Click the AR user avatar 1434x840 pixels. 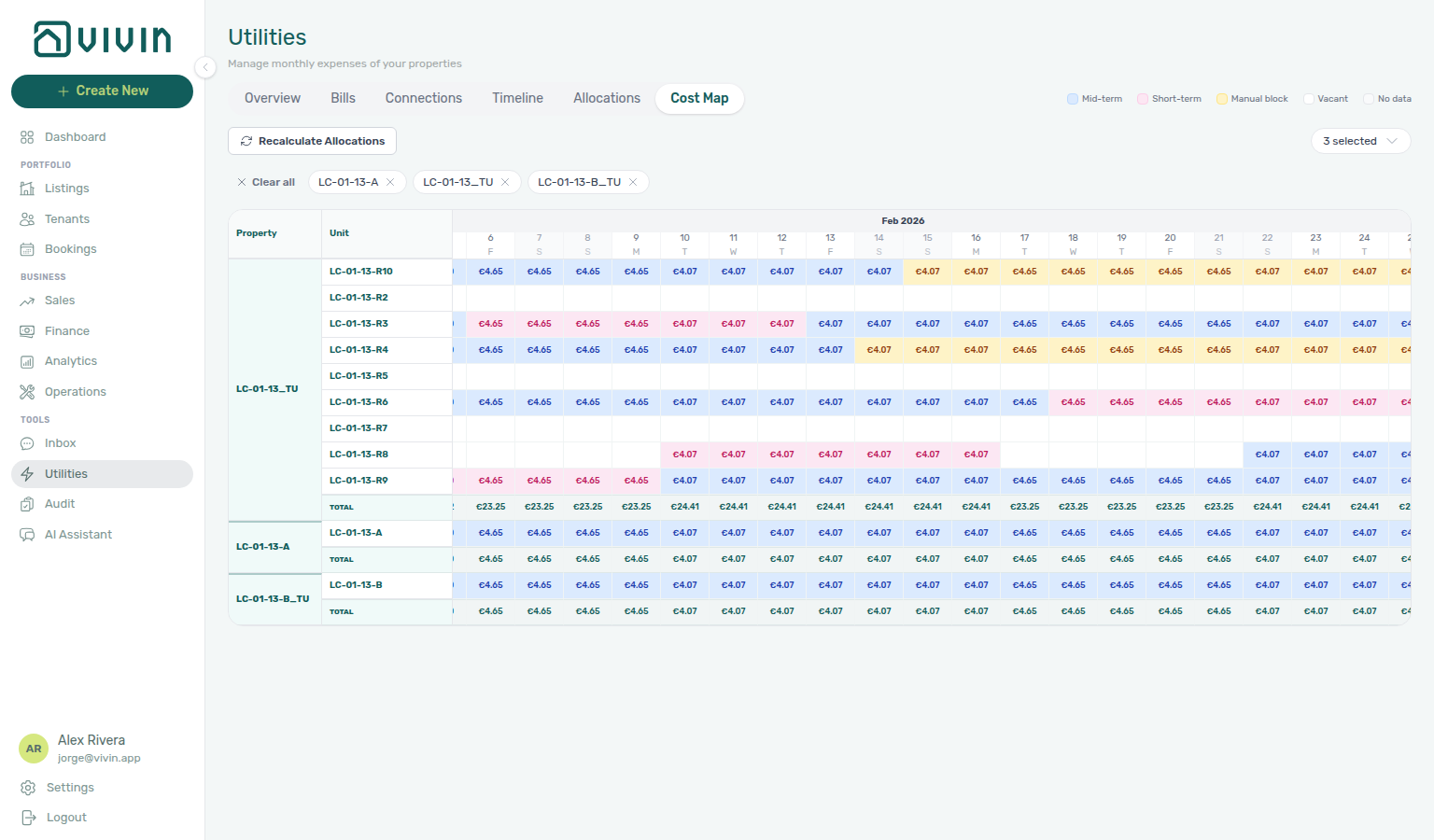(34, 749)
